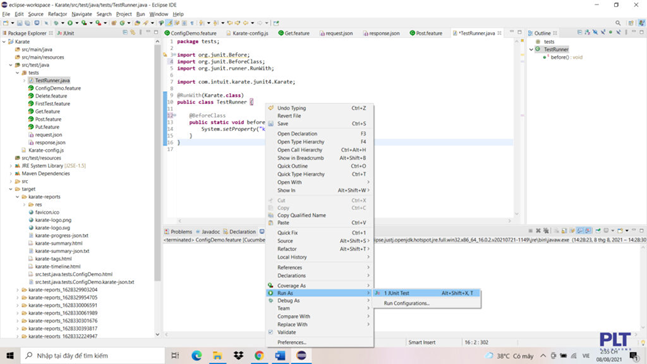Click Run Configurations... in submenu

click(x=426, y=303)
